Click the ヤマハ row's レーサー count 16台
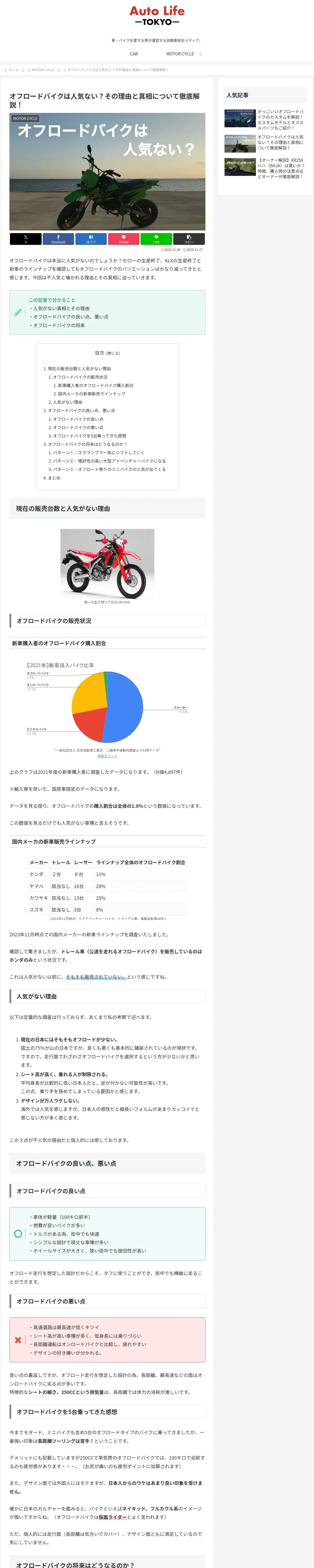314x1568 pixels. 79,886
